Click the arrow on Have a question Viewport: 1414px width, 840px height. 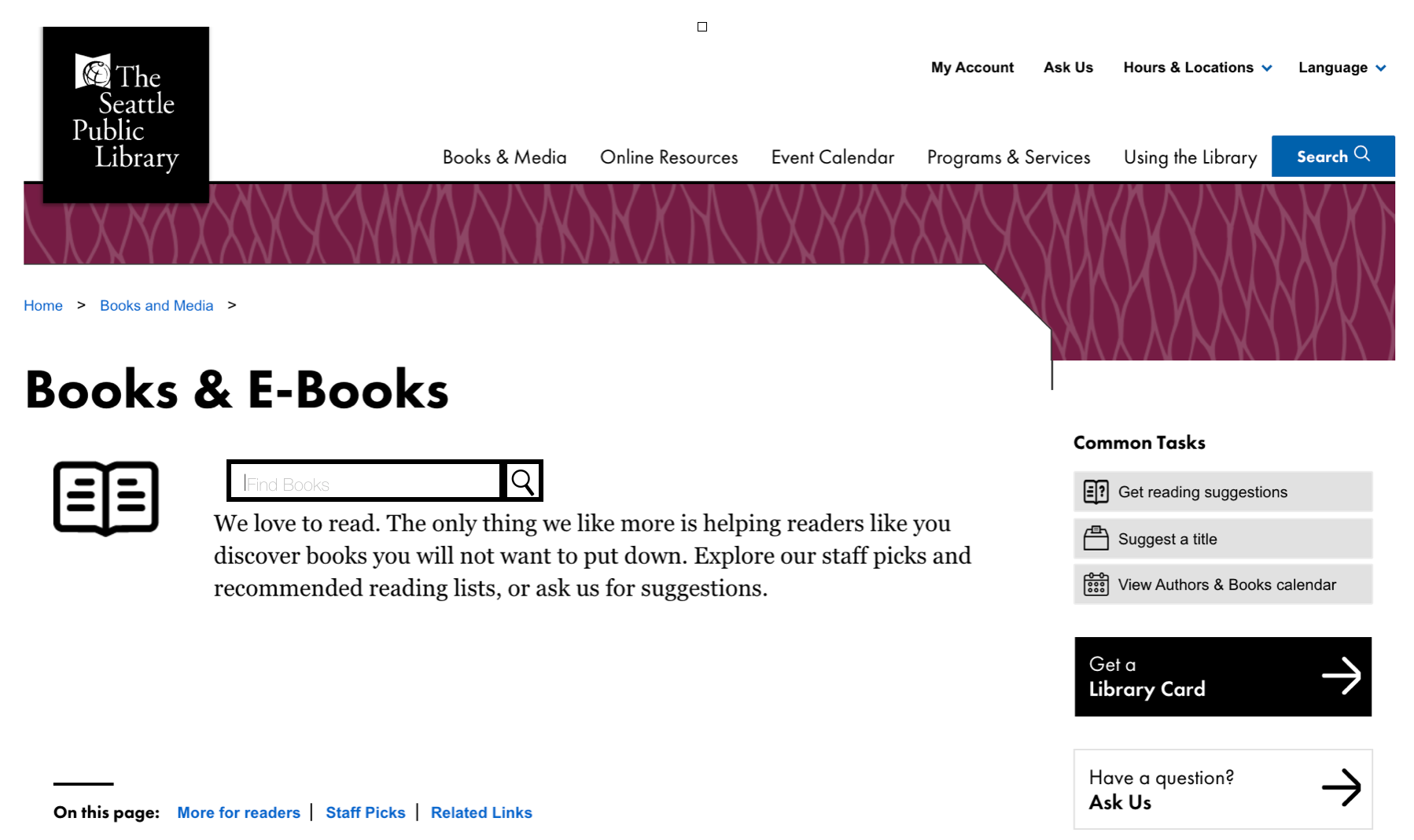[1341, 787]
